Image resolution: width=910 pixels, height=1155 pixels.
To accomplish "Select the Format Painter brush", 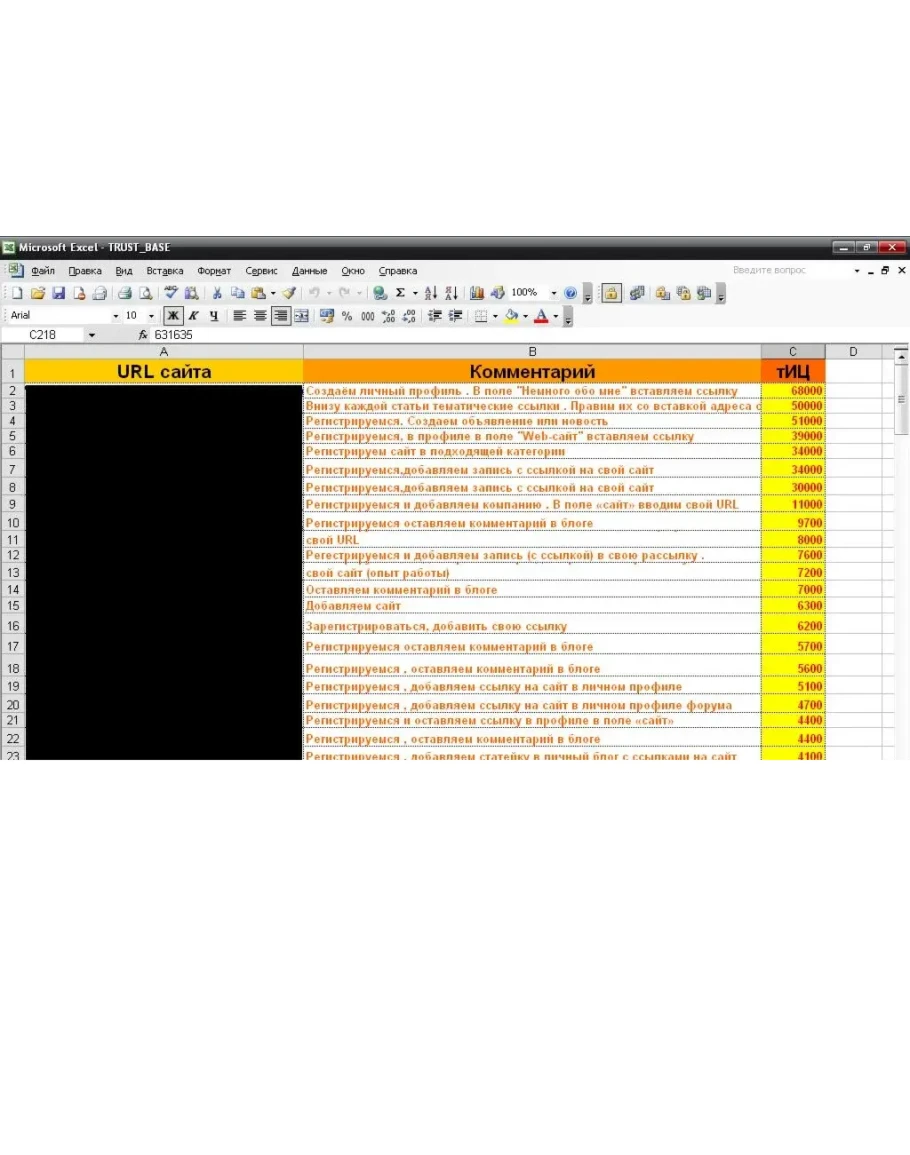I will coord(288,293).
